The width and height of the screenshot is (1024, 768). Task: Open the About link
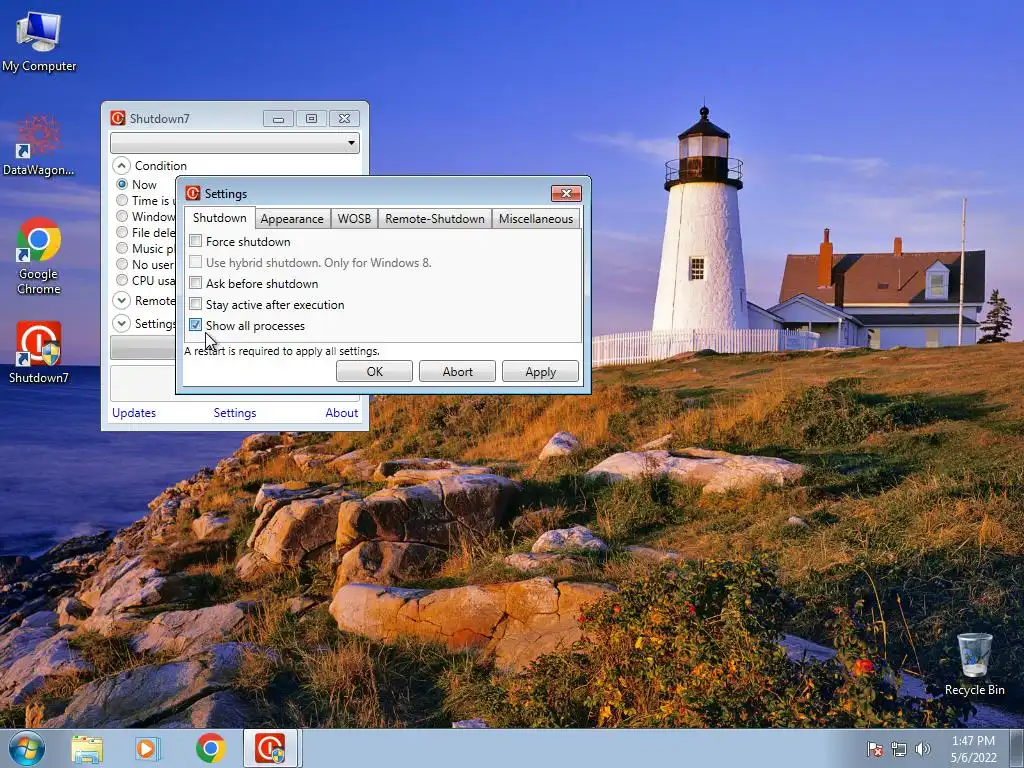tap(342, 413)
